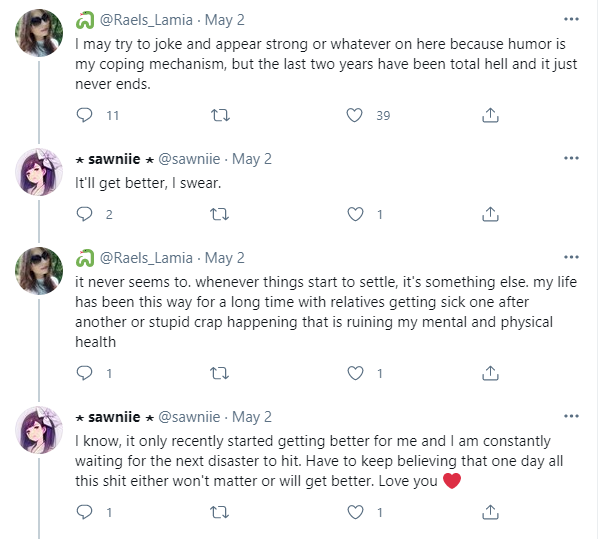Open more options on the first tweet
Image resolution: width=598 pixels, height=539 pixels.
[571, 19]
